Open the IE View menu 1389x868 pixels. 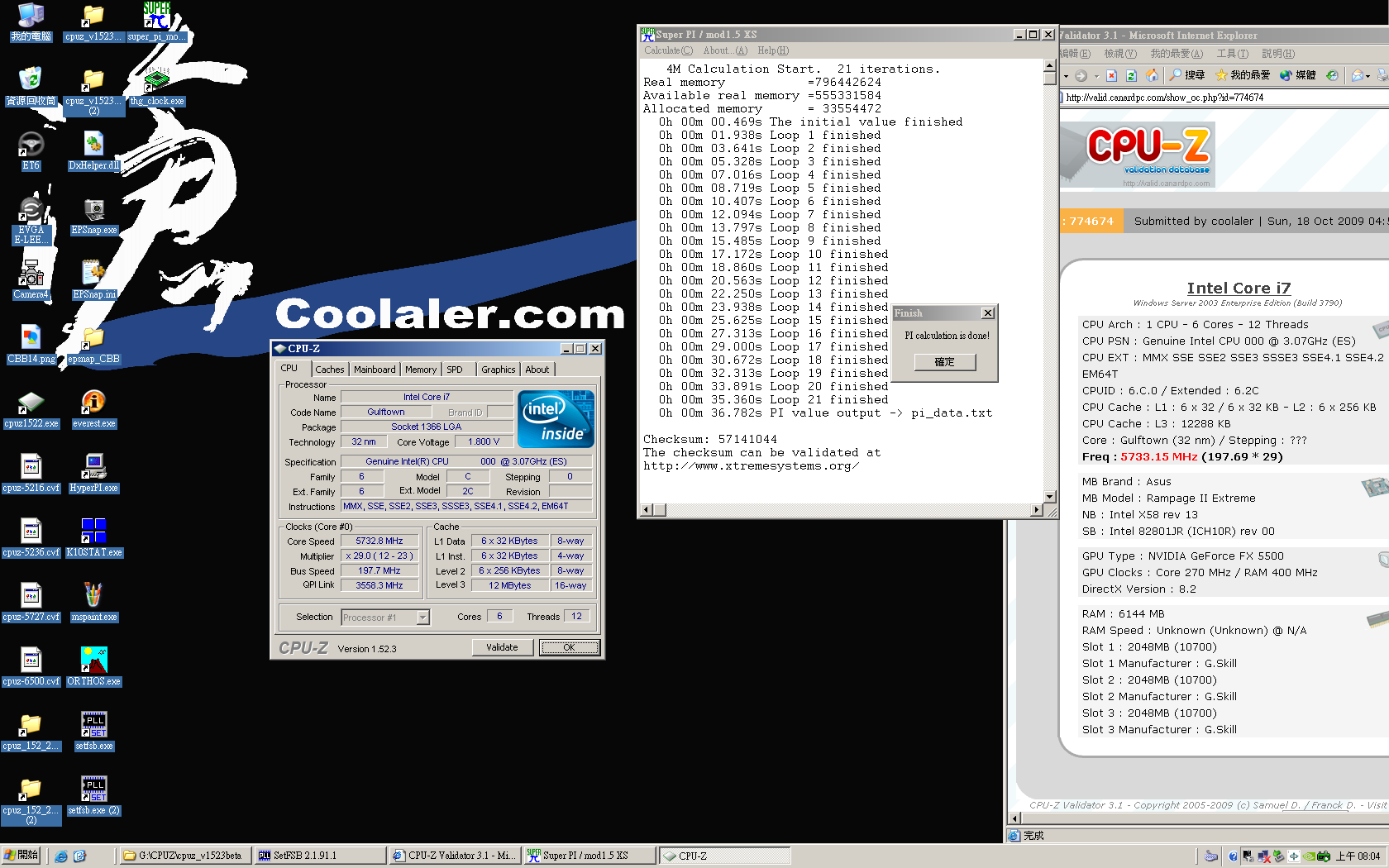[x=1119, y=54]
